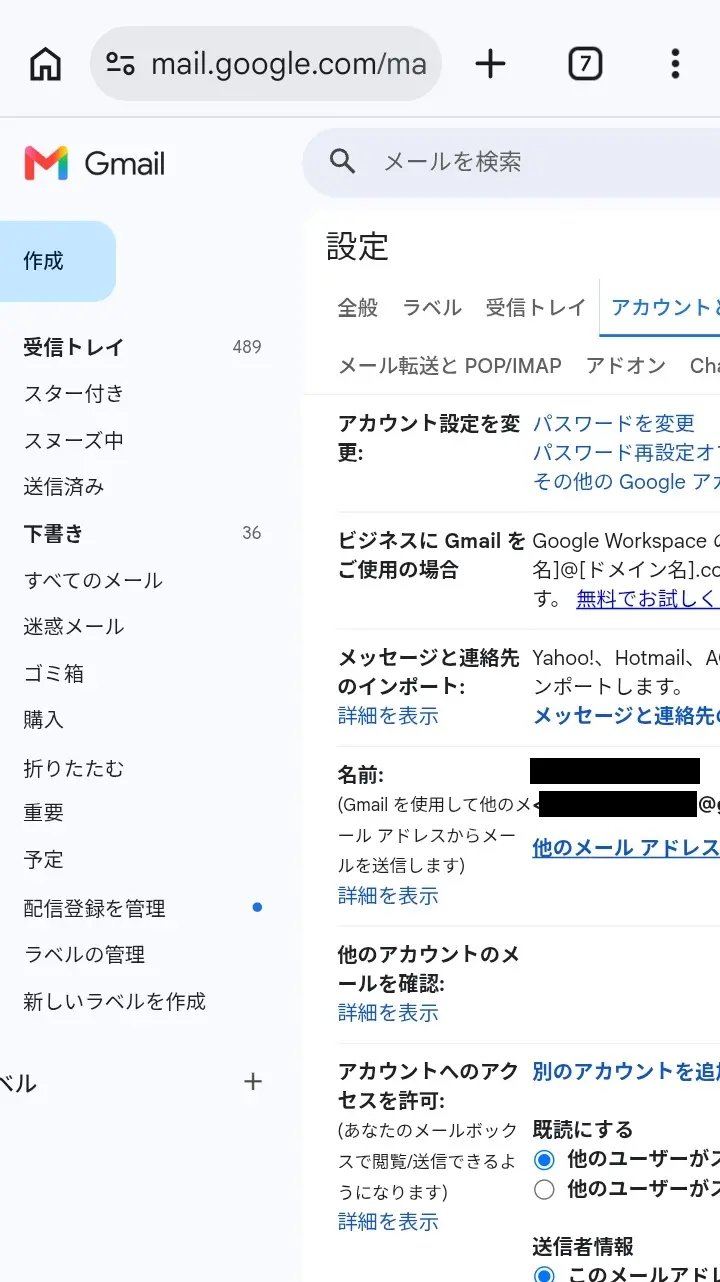720x1282 pixels.
Task: Click 別のアカウントを追加 link
Action: click(626, 1071)
